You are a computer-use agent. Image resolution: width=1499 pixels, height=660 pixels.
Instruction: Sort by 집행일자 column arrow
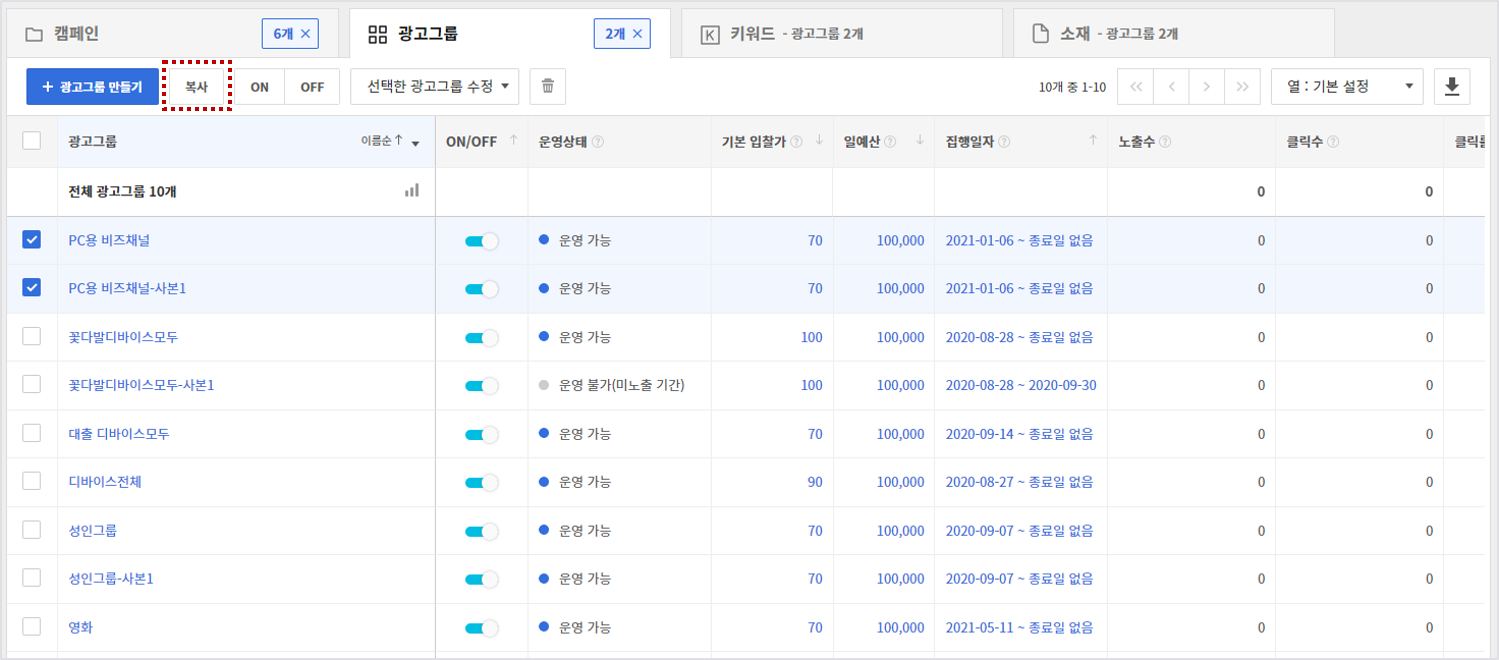click(x=1093, y=141)
